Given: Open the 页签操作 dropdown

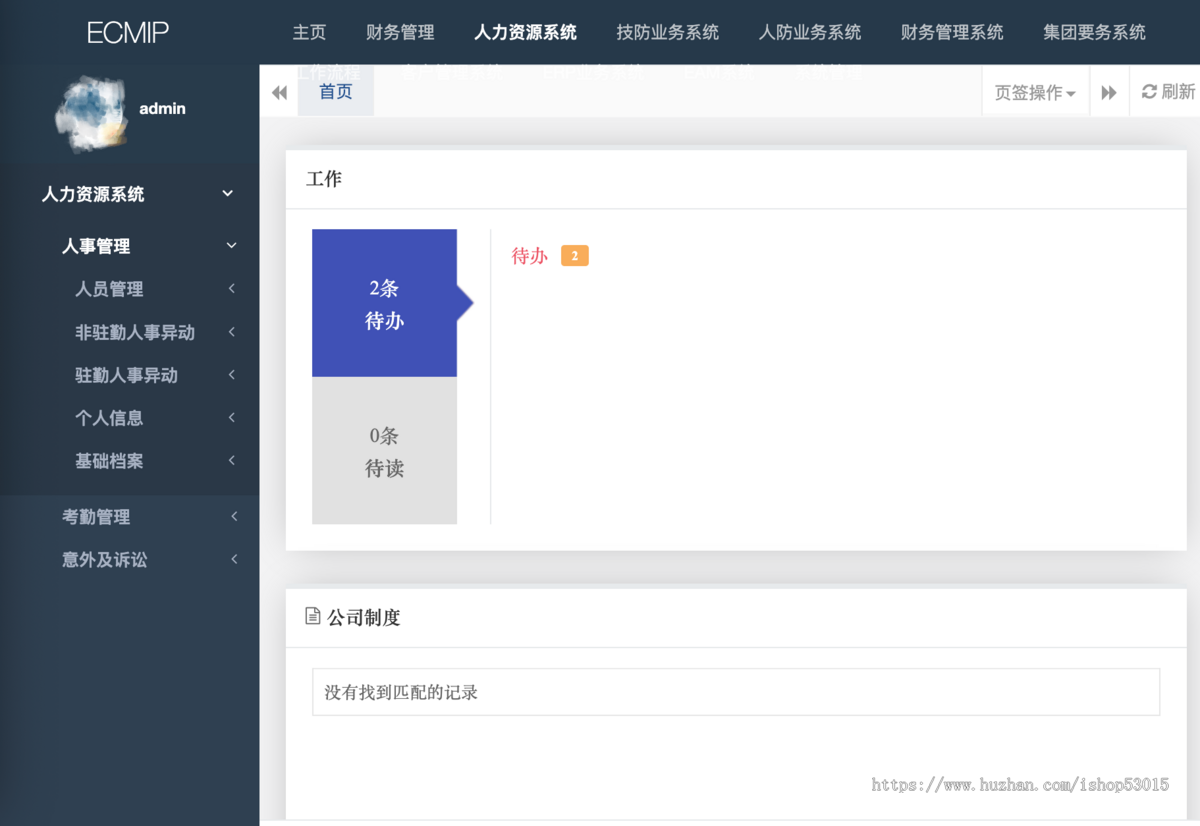Looking at the screenshot, I should pos(1035,92).
